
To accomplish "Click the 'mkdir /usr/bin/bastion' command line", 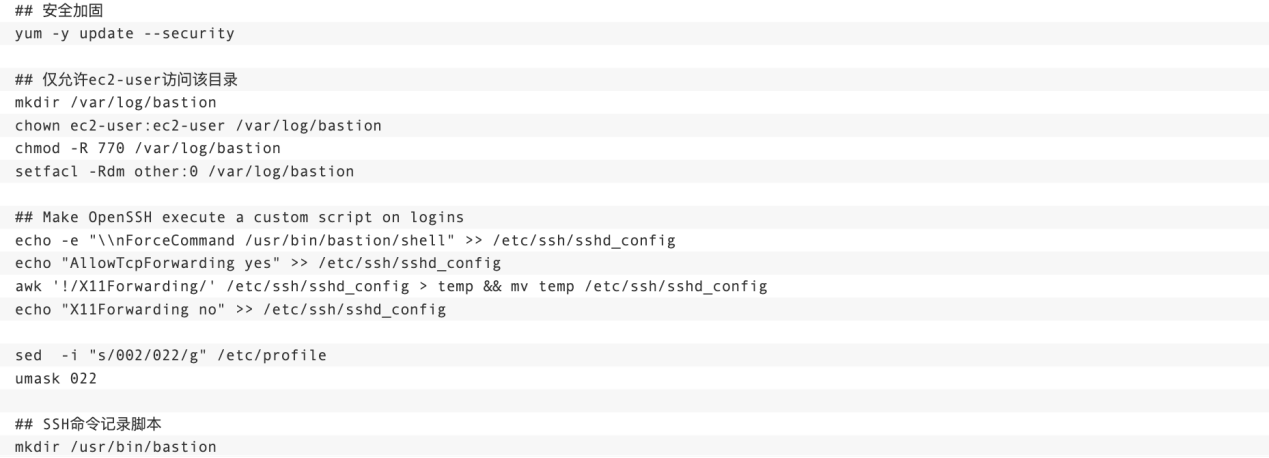I will click(115, 446).
